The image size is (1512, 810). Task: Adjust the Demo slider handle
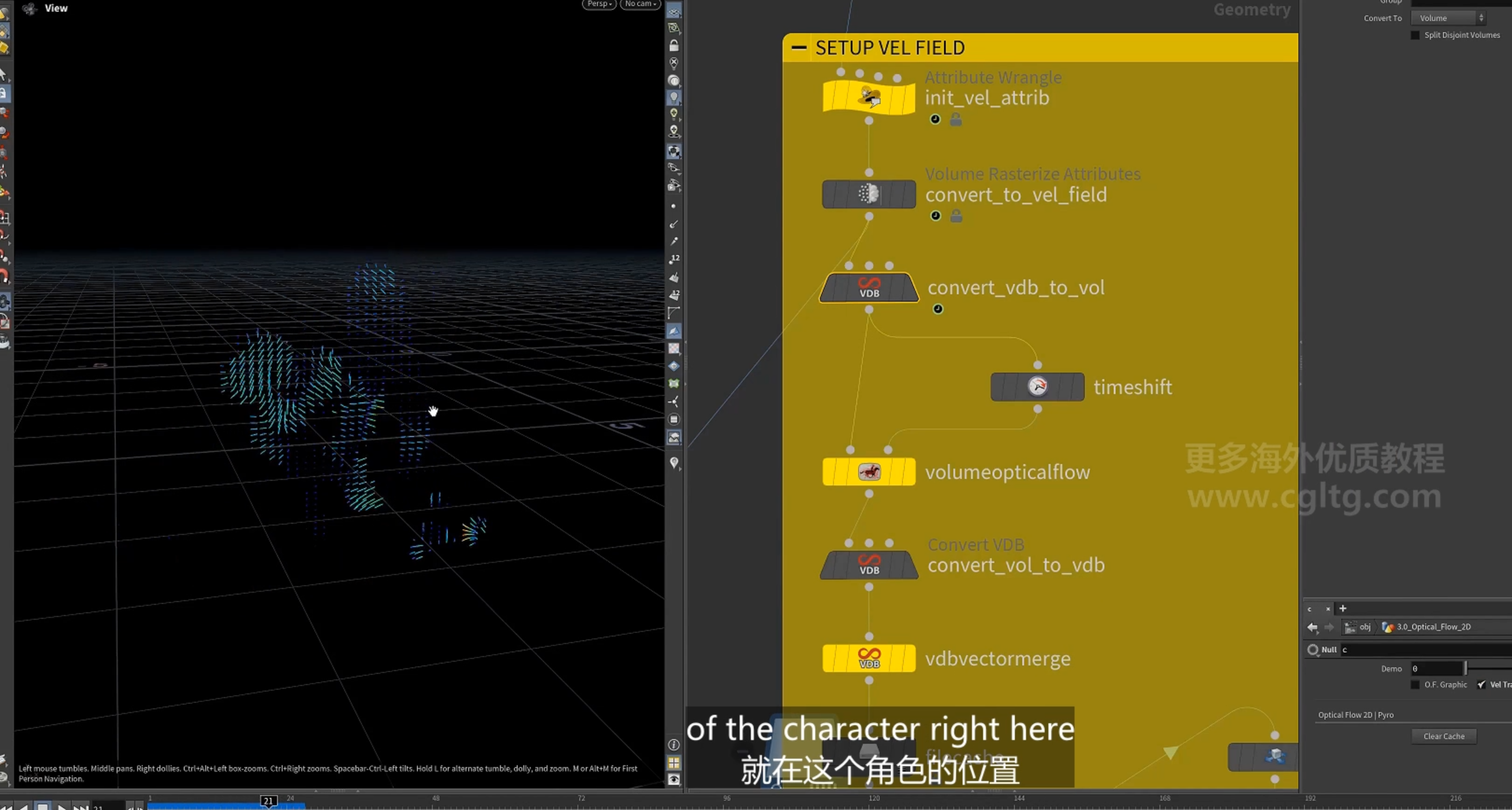(x=1466, y=668)
